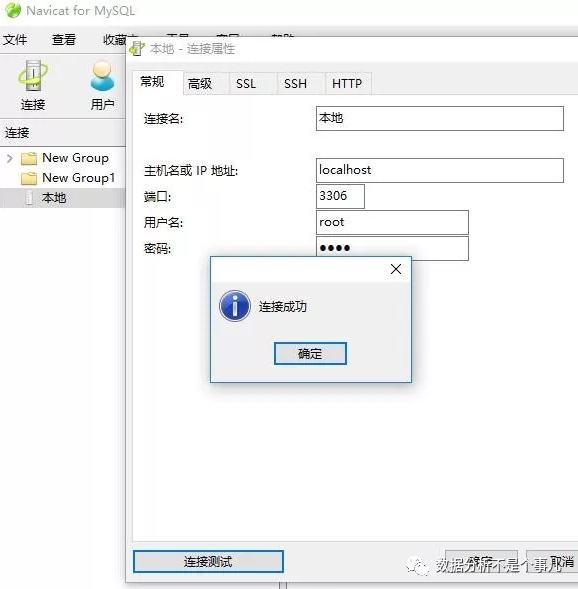Open the 查看 menu
Image resolution: width=578 pixels, height=589 pixels.
tap(64, 39)
